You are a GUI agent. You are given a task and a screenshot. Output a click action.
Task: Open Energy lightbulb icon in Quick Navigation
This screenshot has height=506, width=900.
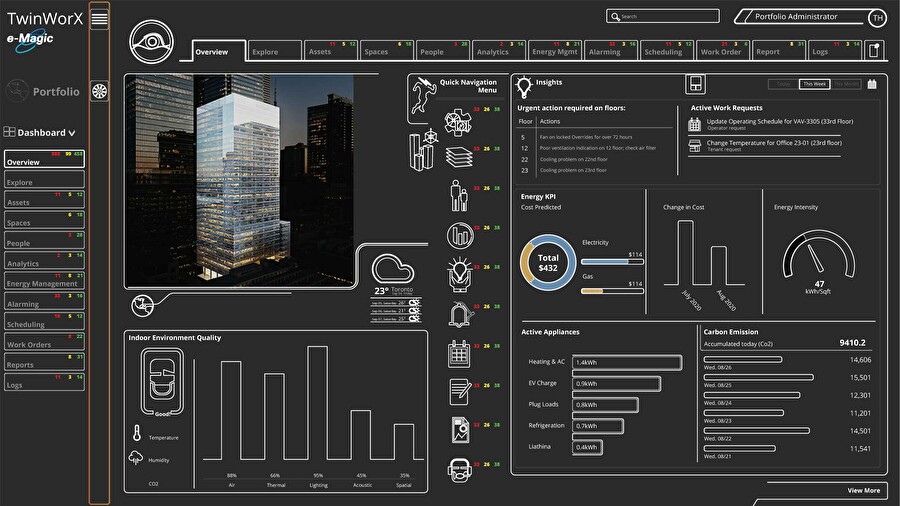tap(460, 274)
